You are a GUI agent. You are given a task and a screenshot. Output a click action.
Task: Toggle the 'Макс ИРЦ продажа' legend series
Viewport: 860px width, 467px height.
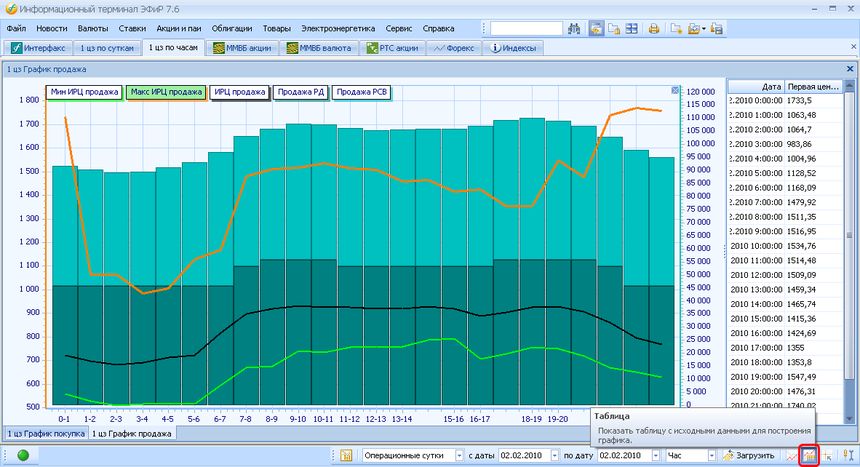pos(165,92)
